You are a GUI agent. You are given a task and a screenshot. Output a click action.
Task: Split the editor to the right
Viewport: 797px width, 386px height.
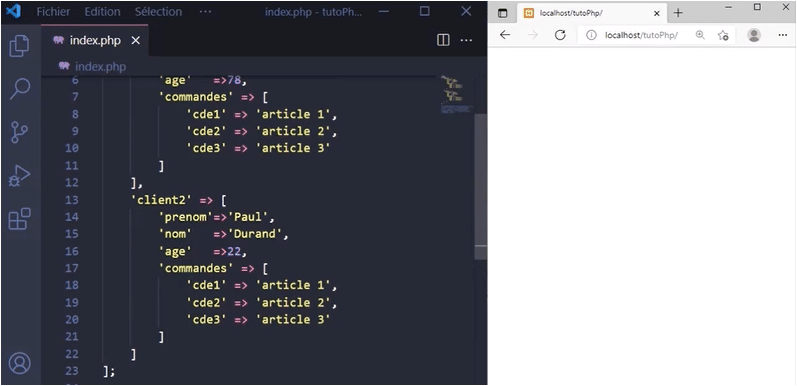[443, 40]
